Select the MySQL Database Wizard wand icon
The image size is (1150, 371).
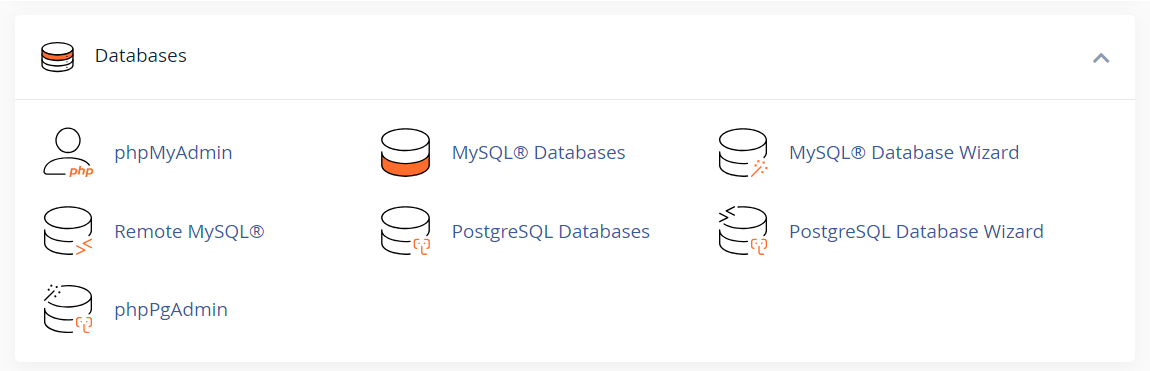pos(742,153)
